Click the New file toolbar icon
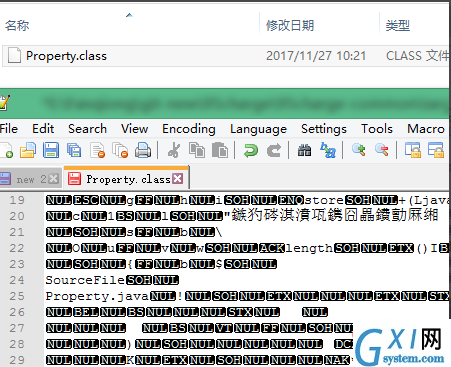Viewport: 451px width, 367px height. pyautogui.click(x=6, y=150)
